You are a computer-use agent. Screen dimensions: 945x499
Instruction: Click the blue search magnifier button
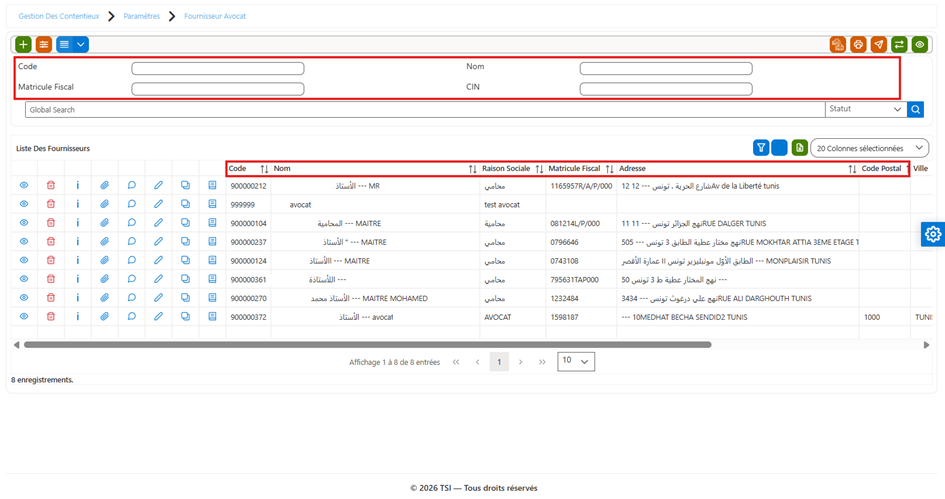click(x=915, y=109)
